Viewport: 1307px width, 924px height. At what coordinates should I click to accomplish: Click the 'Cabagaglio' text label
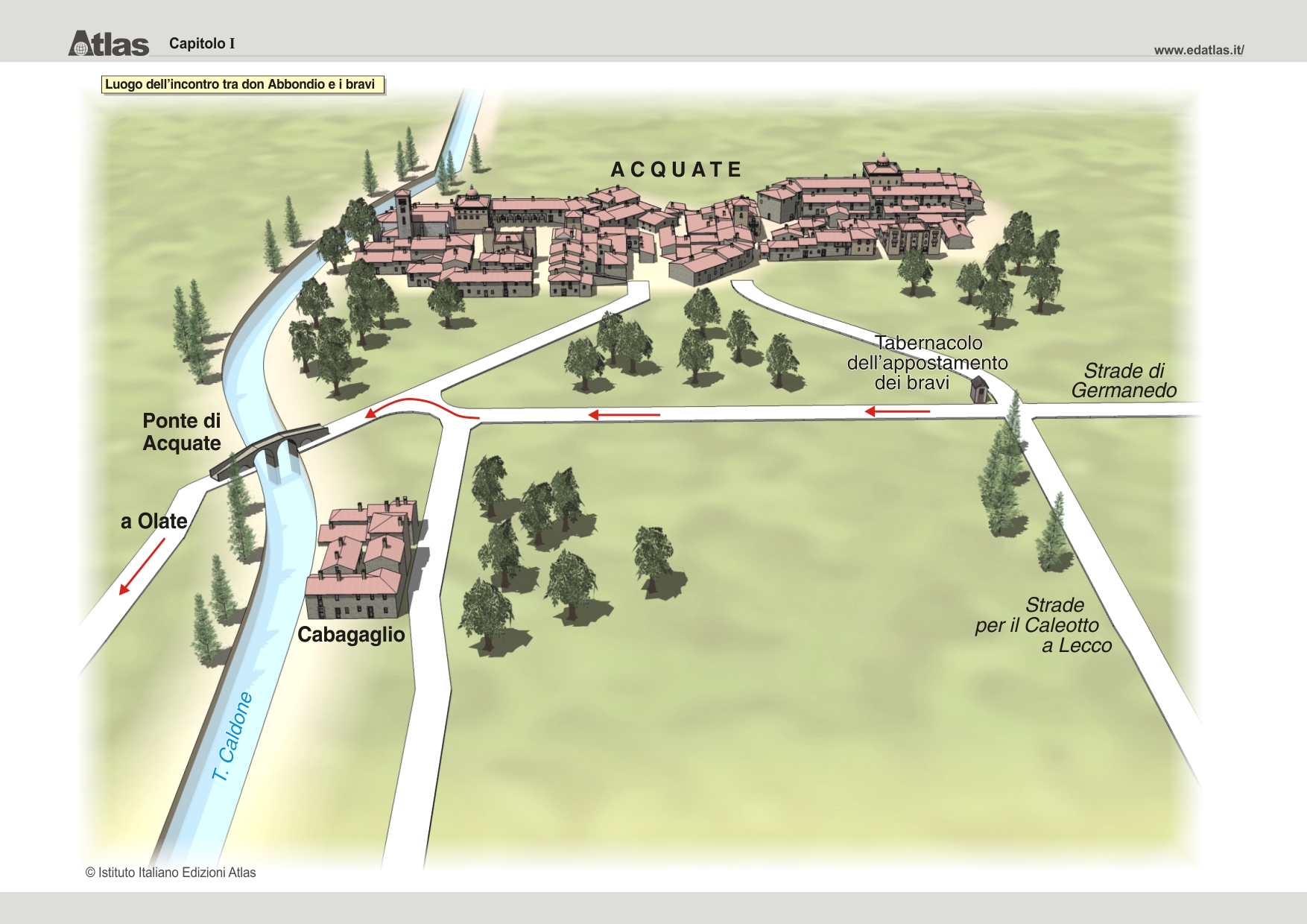(351, 635)
